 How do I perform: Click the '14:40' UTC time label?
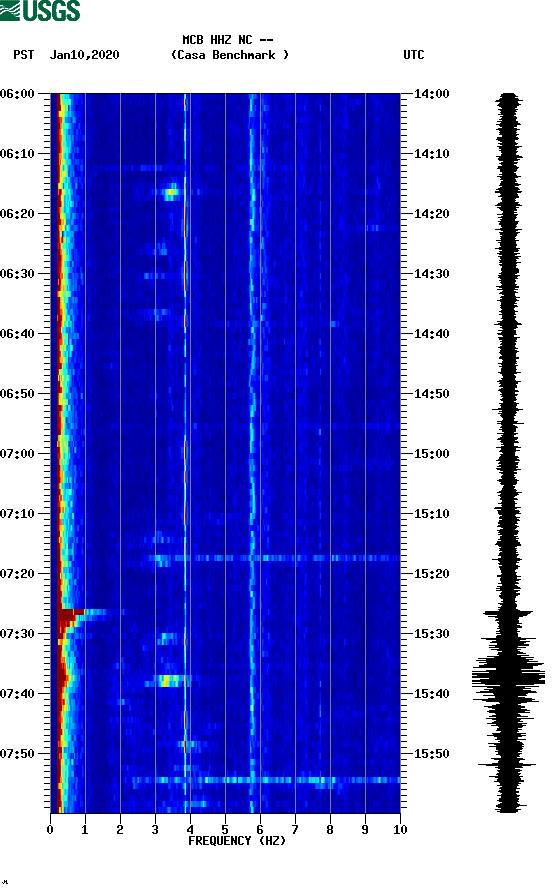coord(431,333)
